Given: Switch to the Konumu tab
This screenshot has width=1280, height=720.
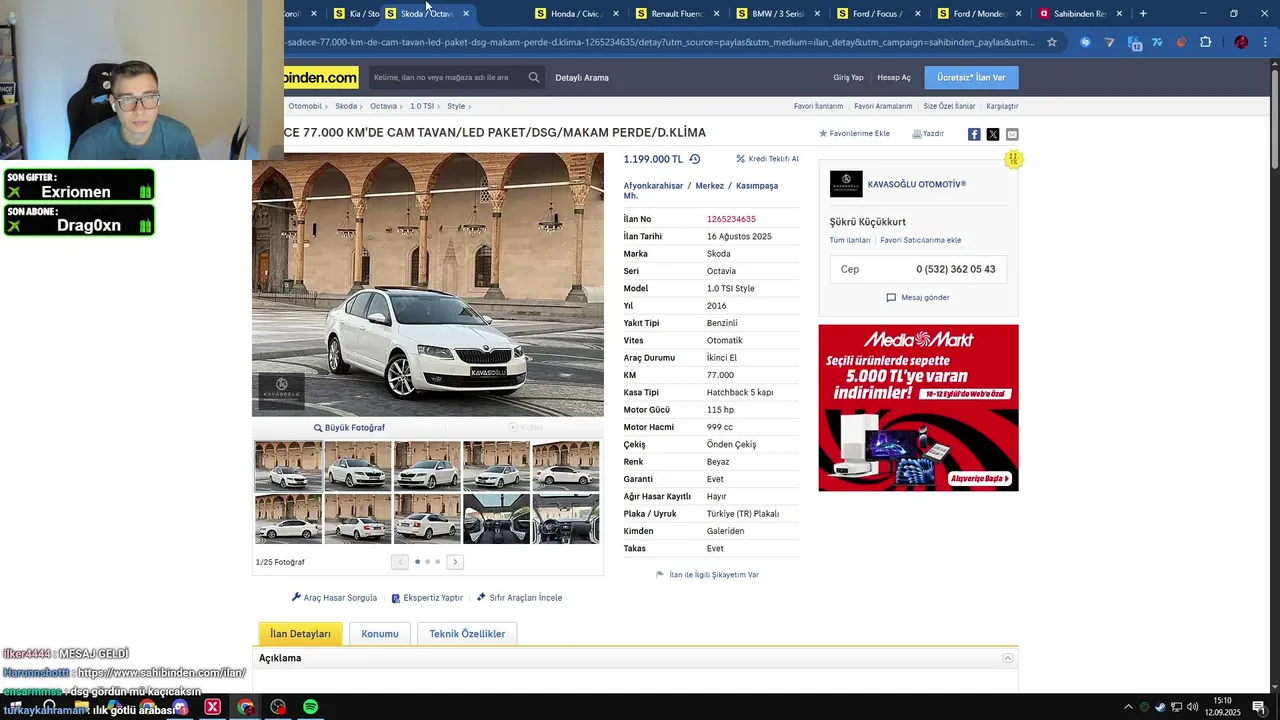Looking at the screenshot, I should [x=380, y=634].
